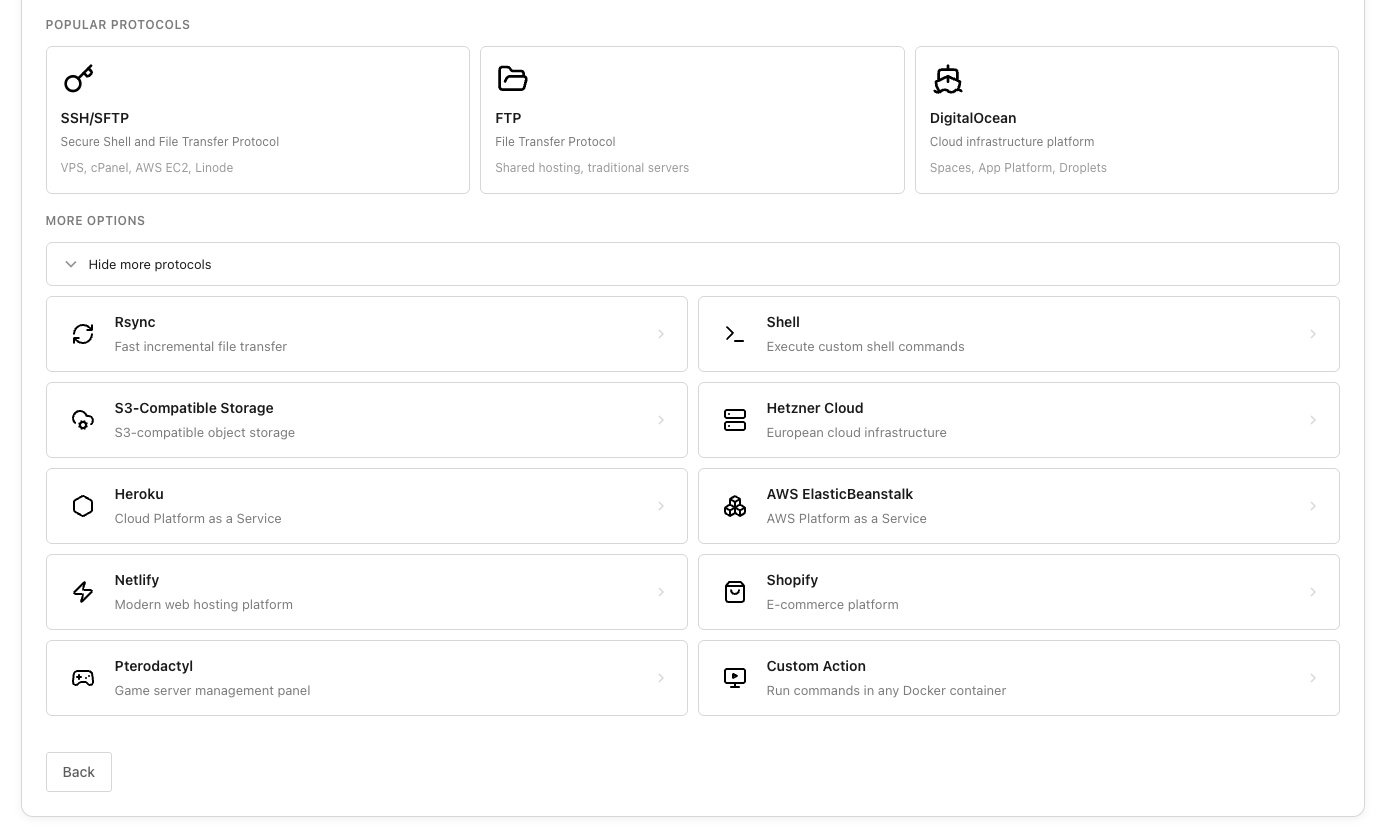Click the Shell terminal prompt icon
Screen dimensions: 1400x835
pyautogui.click(x=735, y=333)
